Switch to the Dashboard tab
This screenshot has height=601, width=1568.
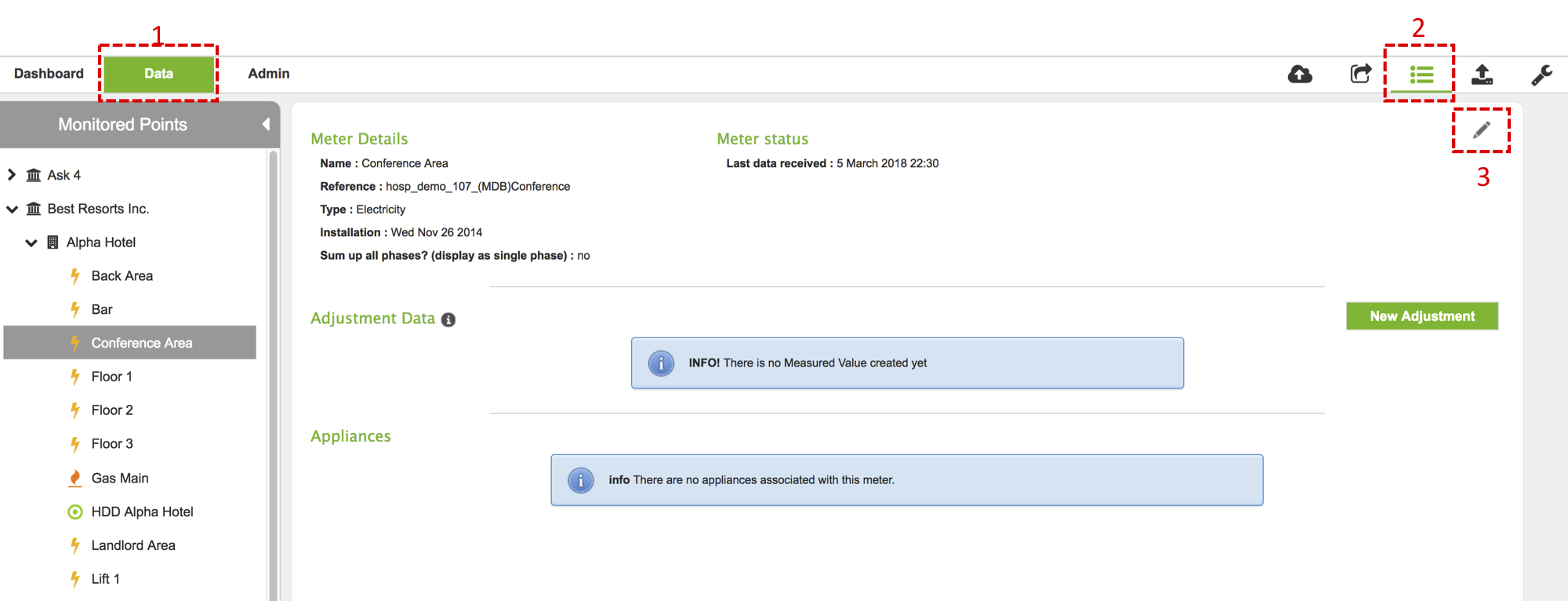click(x=49, y=74)
